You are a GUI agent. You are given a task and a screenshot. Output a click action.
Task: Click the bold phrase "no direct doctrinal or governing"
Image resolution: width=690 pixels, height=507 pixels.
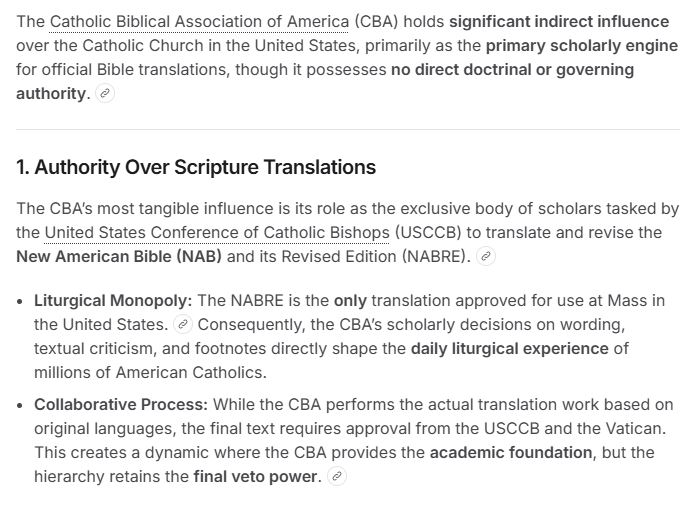(513, 70)
